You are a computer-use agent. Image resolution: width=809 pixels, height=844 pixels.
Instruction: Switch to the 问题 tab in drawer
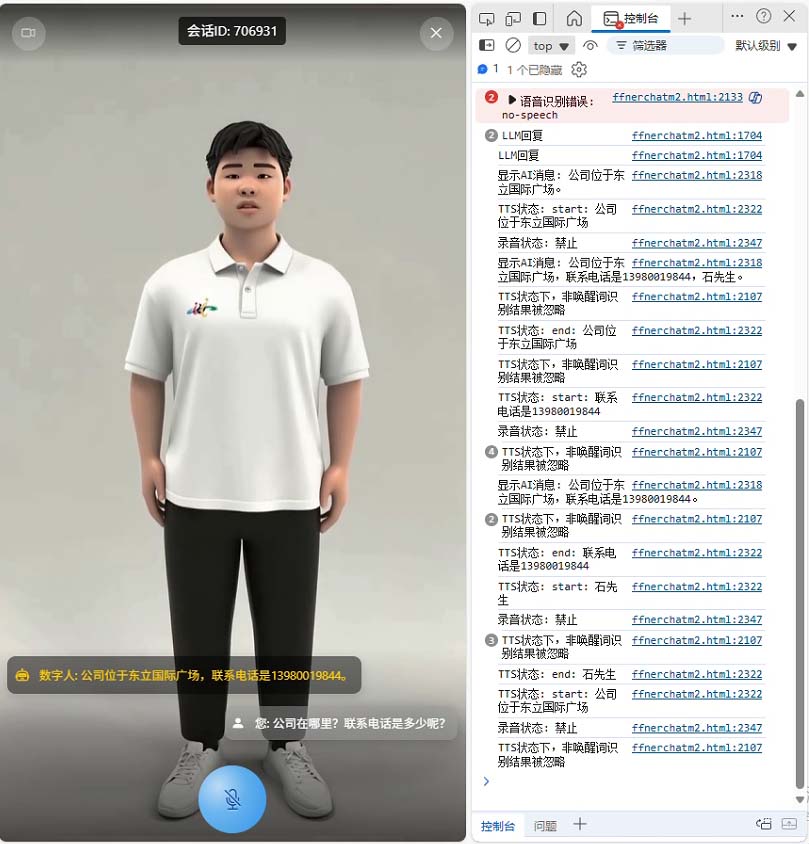point(545,826)
